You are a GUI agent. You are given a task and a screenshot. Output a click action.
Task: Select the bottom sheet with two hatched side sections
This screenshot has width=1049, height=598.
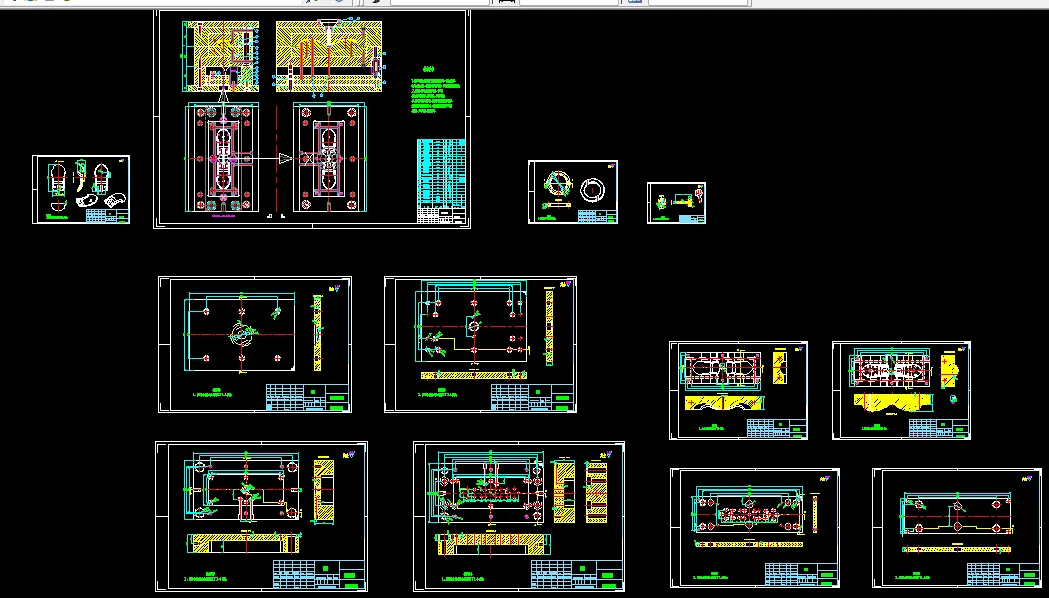[x=519, y=516]
